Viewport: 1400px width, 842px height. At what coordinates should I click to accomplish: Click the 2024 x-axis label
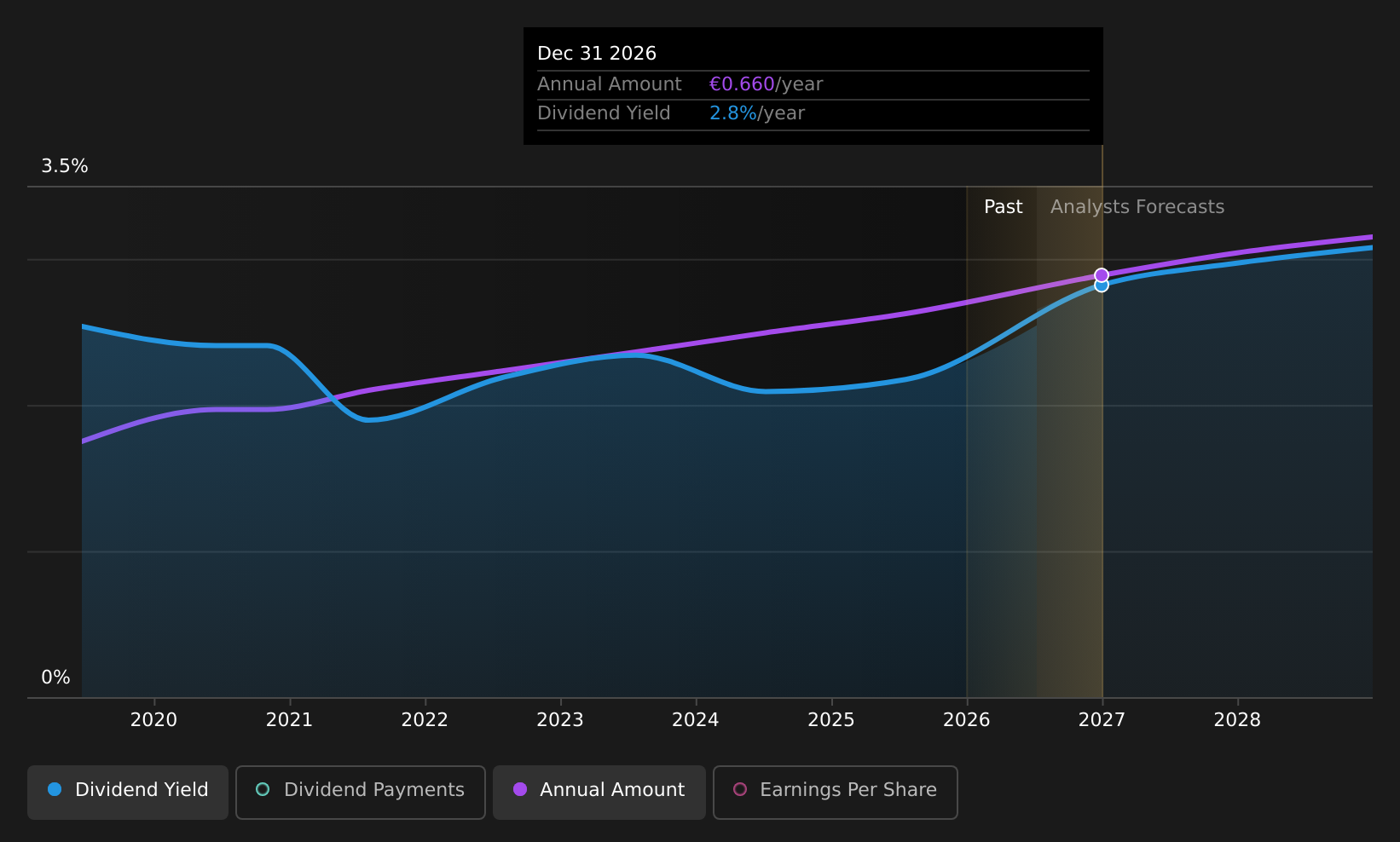696,720
